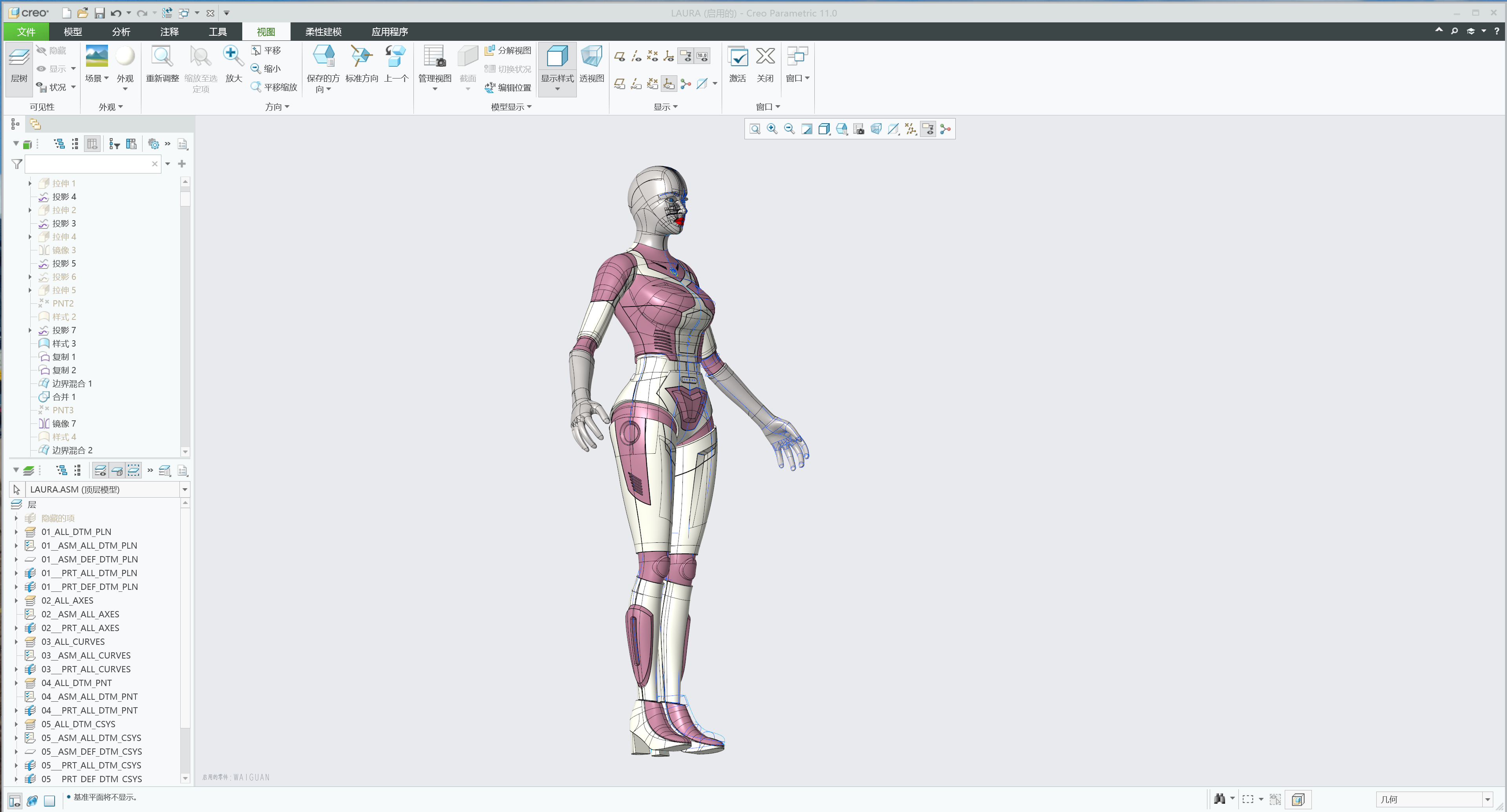Screen dimensions: 1507x812
Task: Toggle datum axis display visibility
Action: 636,56
